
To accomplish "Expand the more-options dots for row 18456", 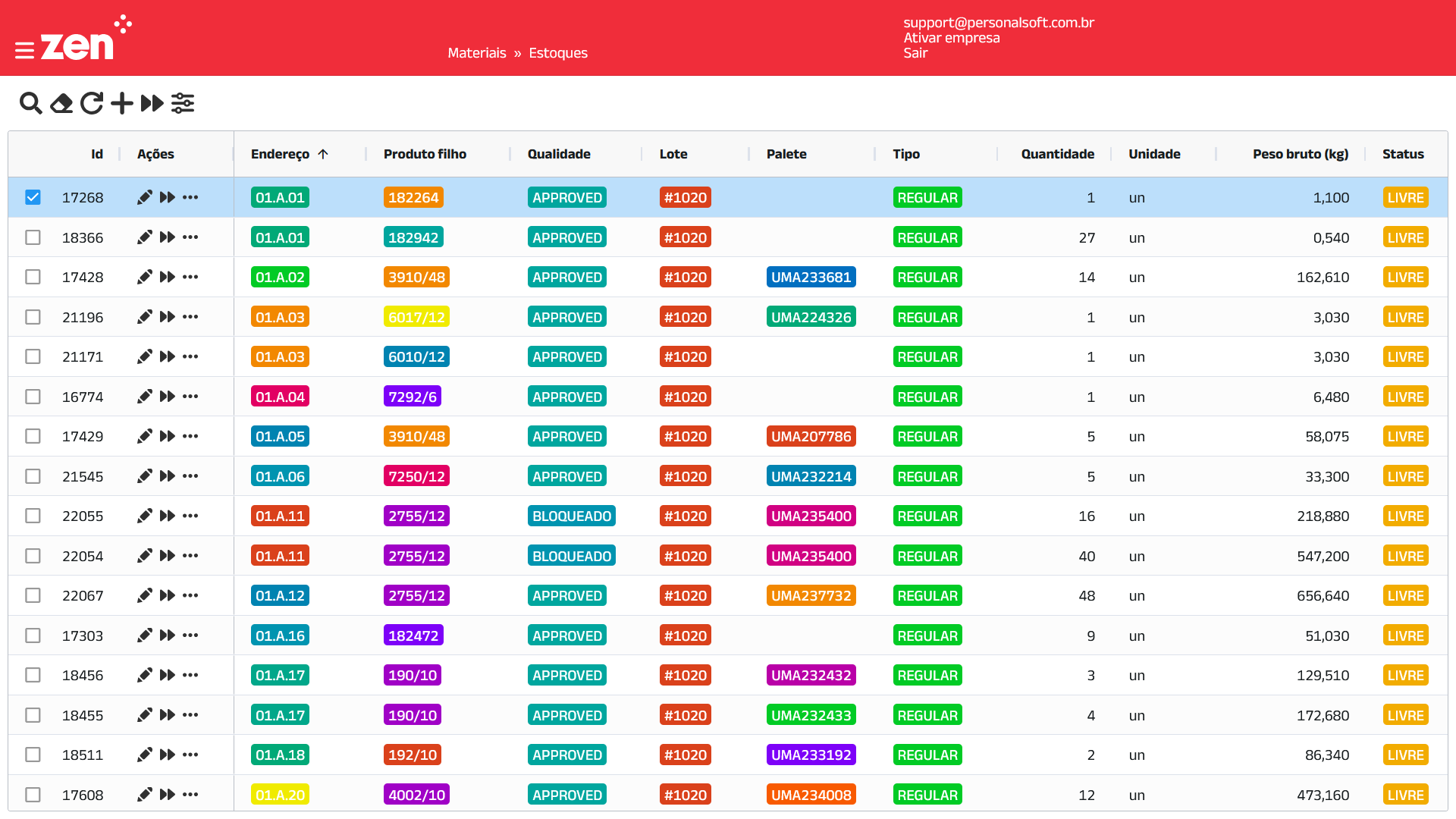I will tap(190, 676).
